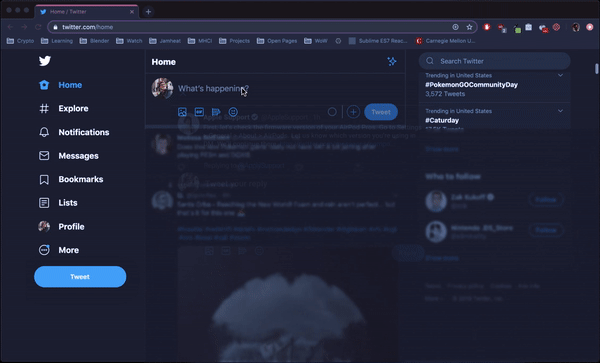Click the Notifications bell icon
600x363 pixels.
[44, 132]
